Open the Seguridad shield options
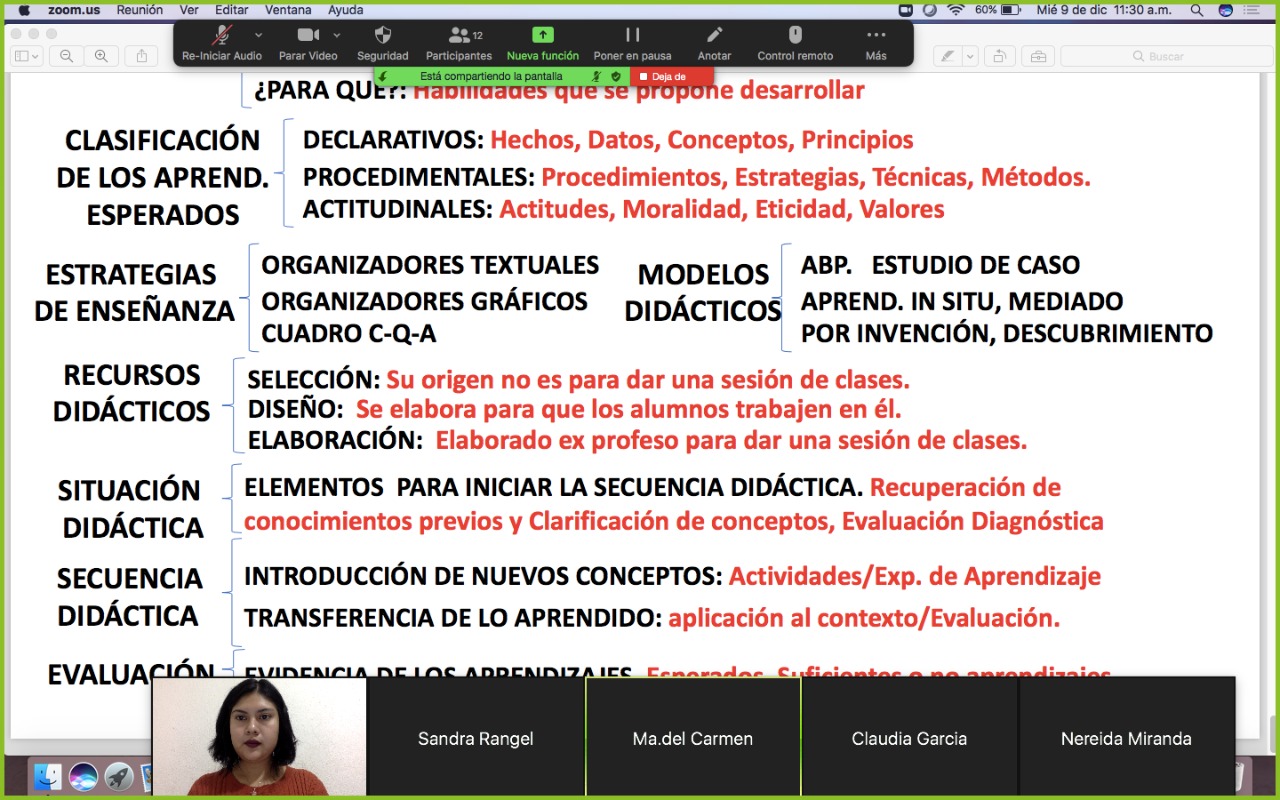Screen dimensions: 1280x800 point(382,36)
